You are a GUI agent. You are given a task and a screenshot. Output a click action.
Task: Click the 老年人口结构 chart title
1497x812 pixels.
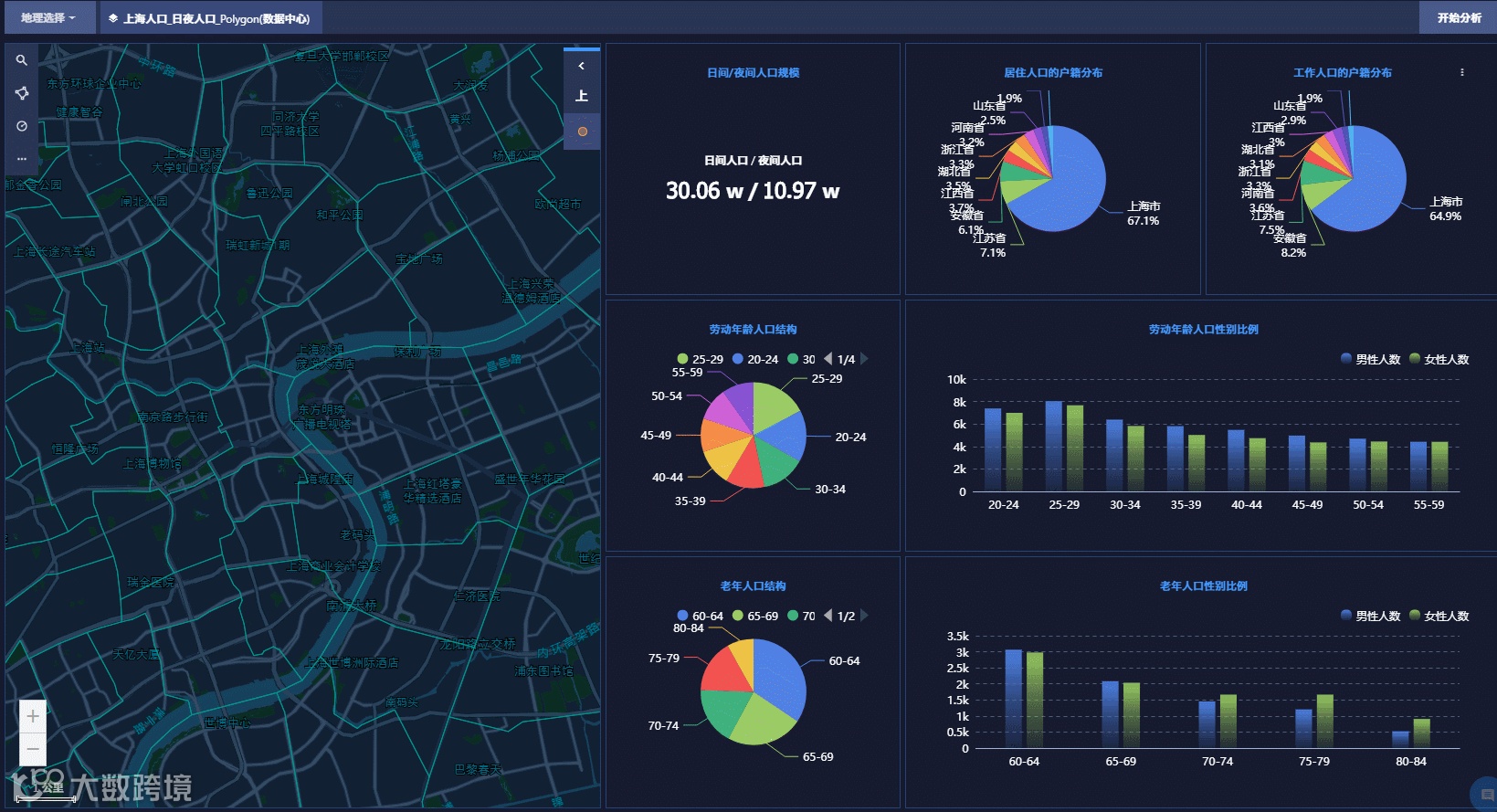pos(753,586)
